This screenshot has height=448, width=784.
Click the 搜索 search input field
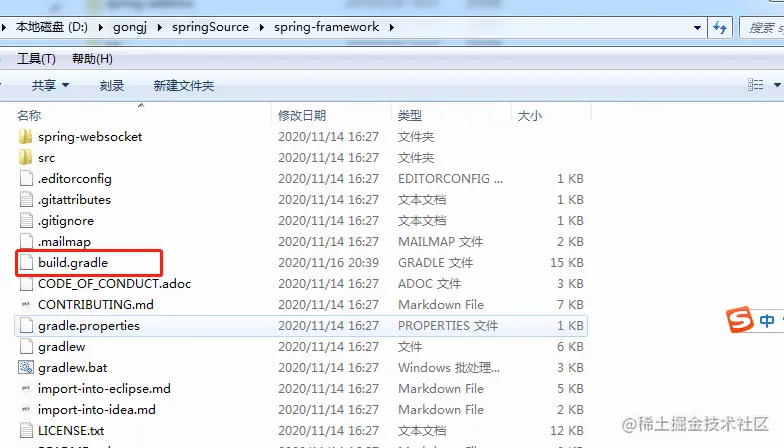point(762,28)
